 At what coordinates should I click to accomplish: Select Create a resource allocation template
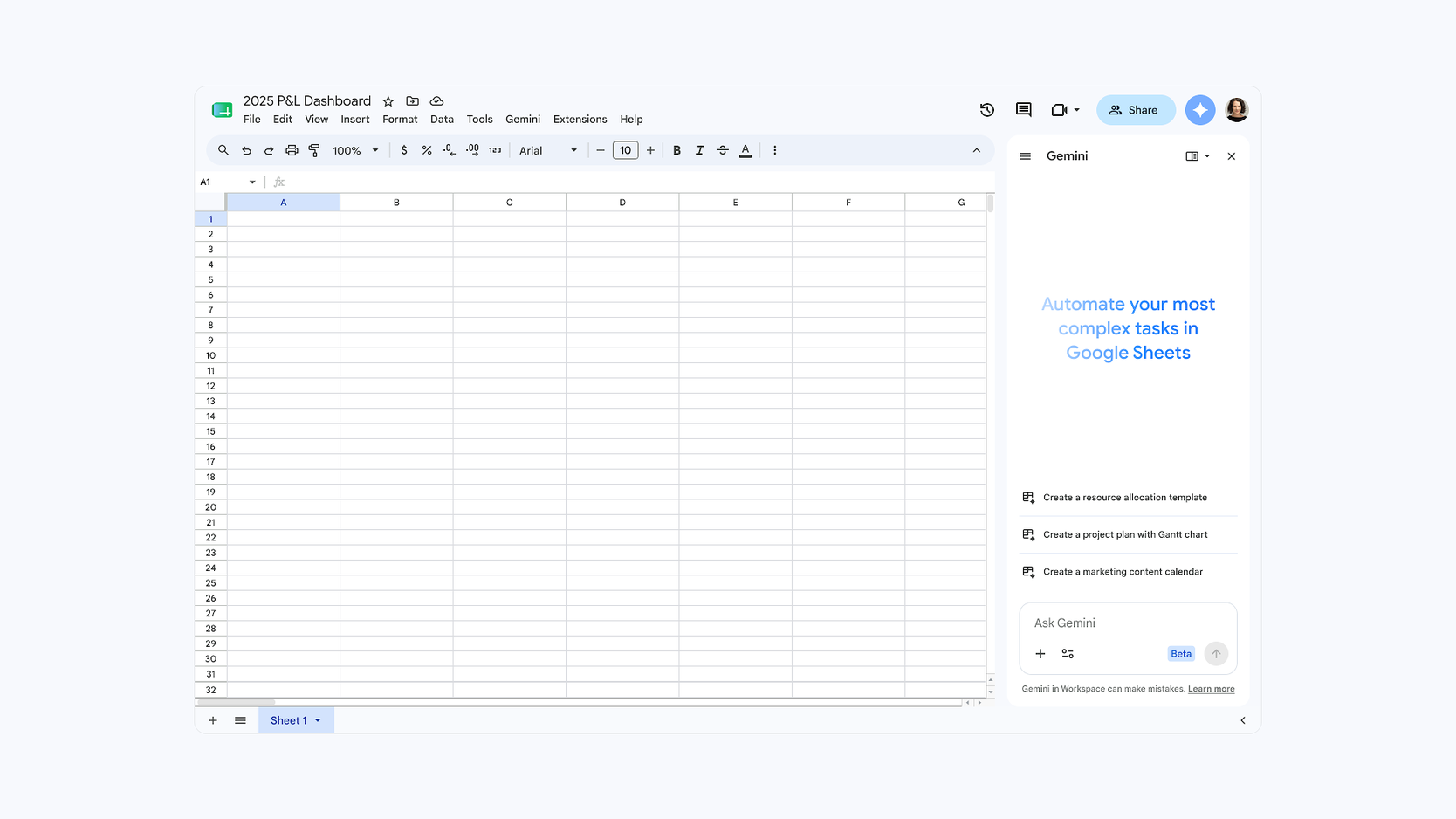point(1129,498)
